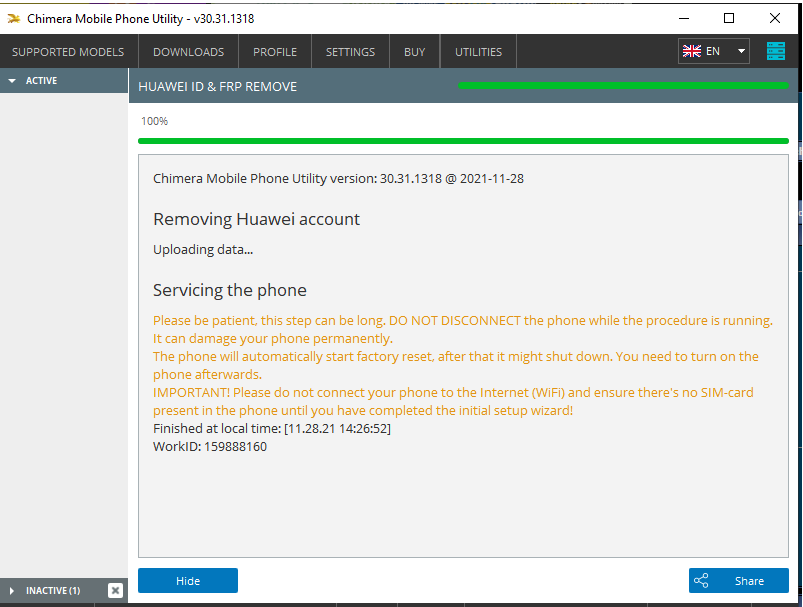
Task: Click the share icon on Share button
Action: (701, 580)
